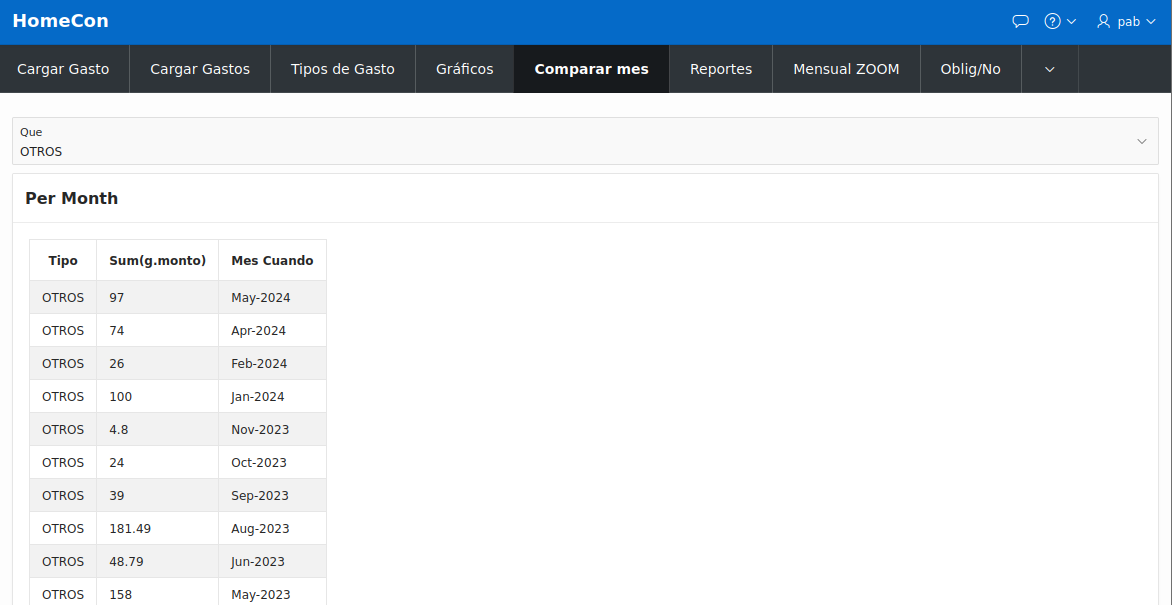Screen dimensions: 1172x605
Task: Click the Mes Cuando column header
Action: point(272,260)
